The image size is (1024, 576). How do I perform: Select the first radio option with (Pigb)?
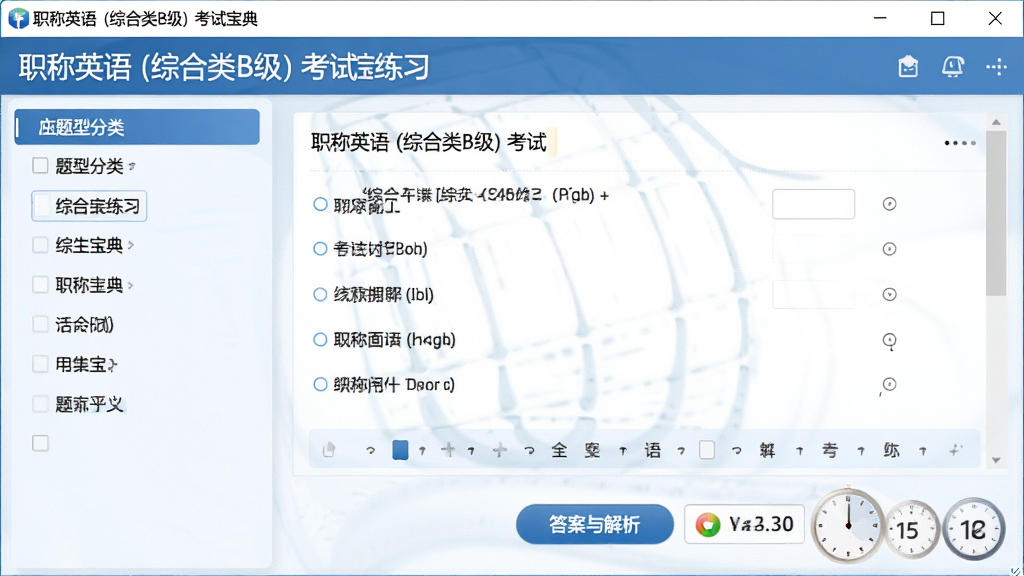pyautogui.click(x=320, y=204)
